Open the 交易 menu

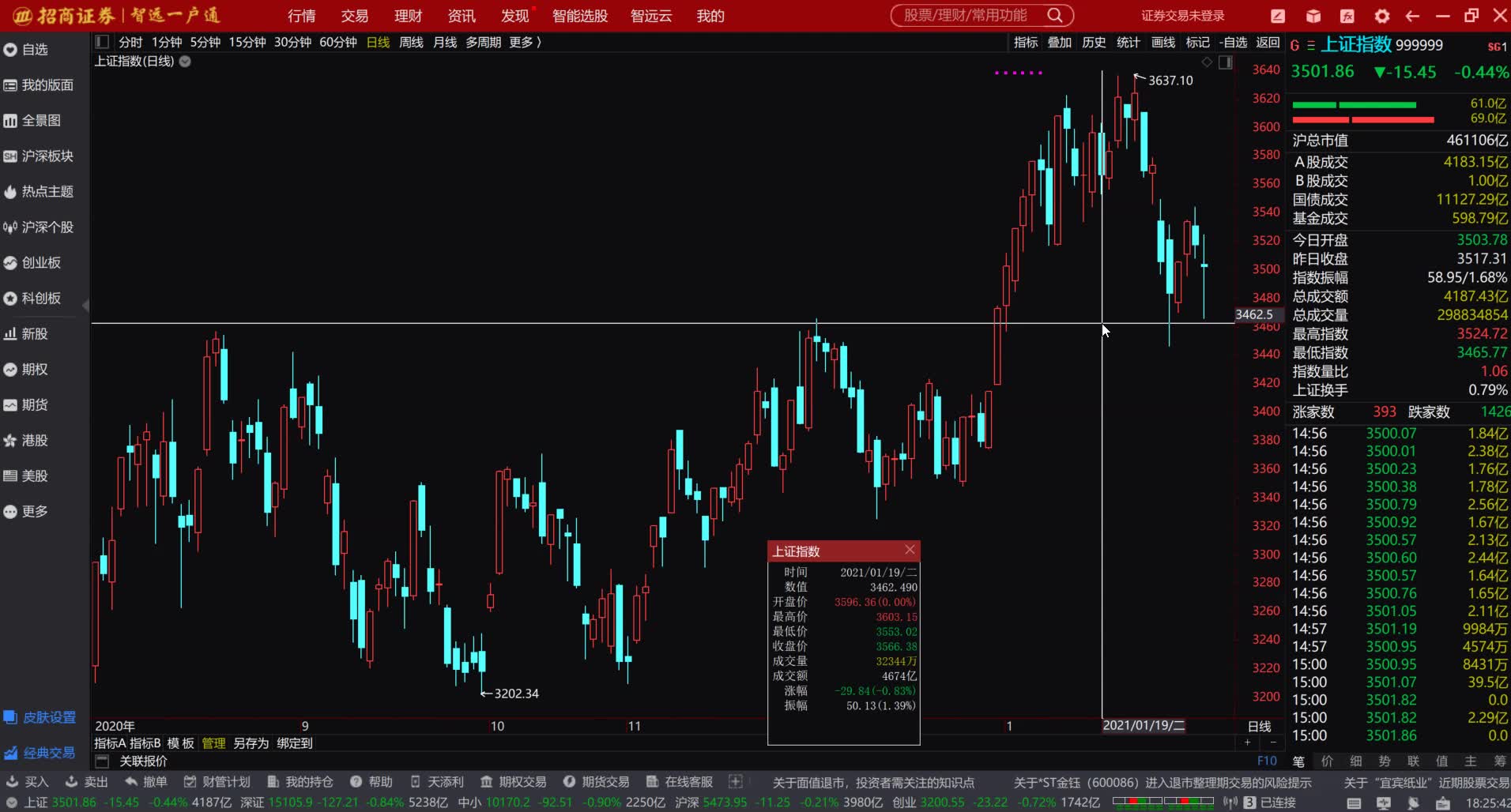tap(354, 16)
